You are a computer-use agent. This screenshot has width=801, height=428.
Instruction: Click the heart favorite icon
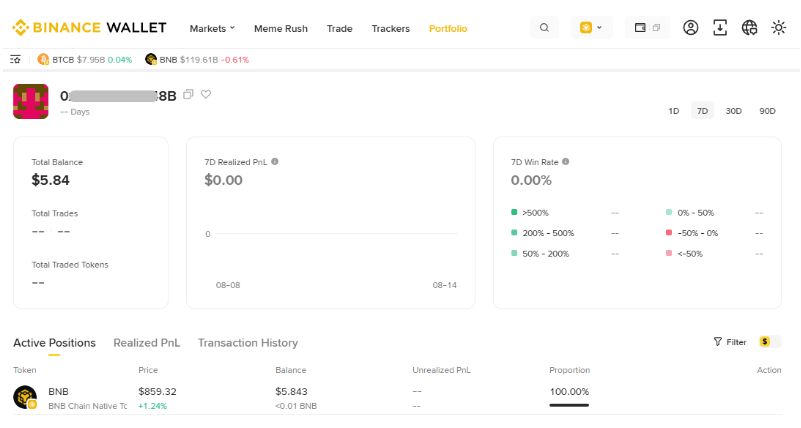tap(206, 95)
